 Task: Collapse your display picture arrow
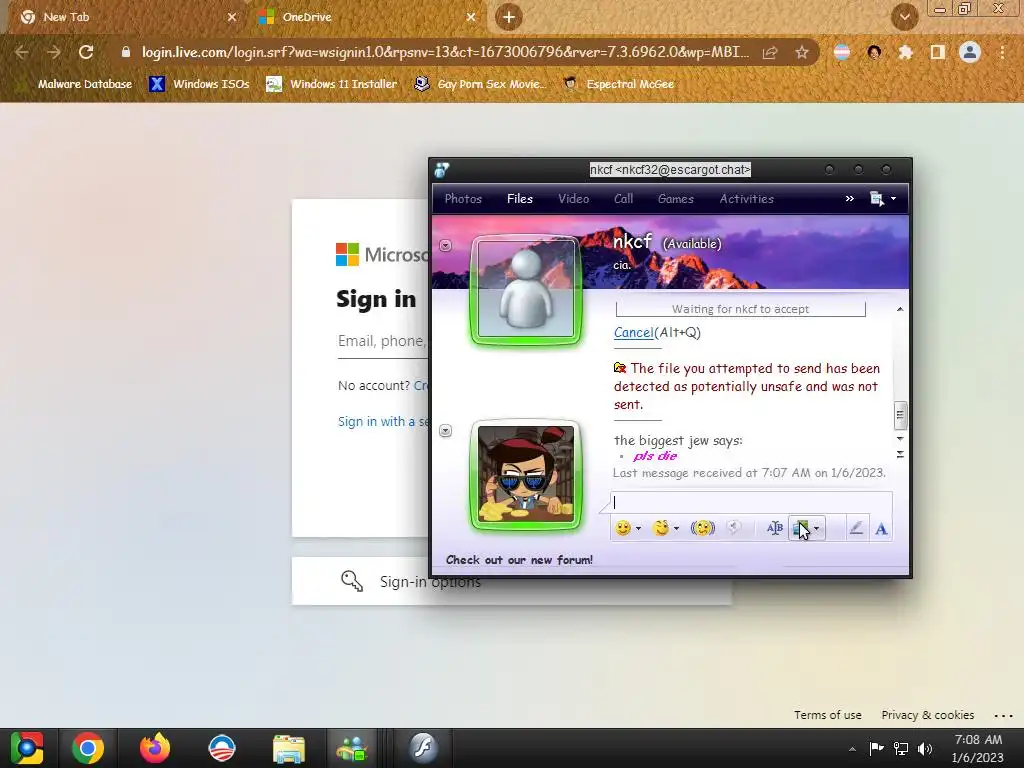[445, 431]
